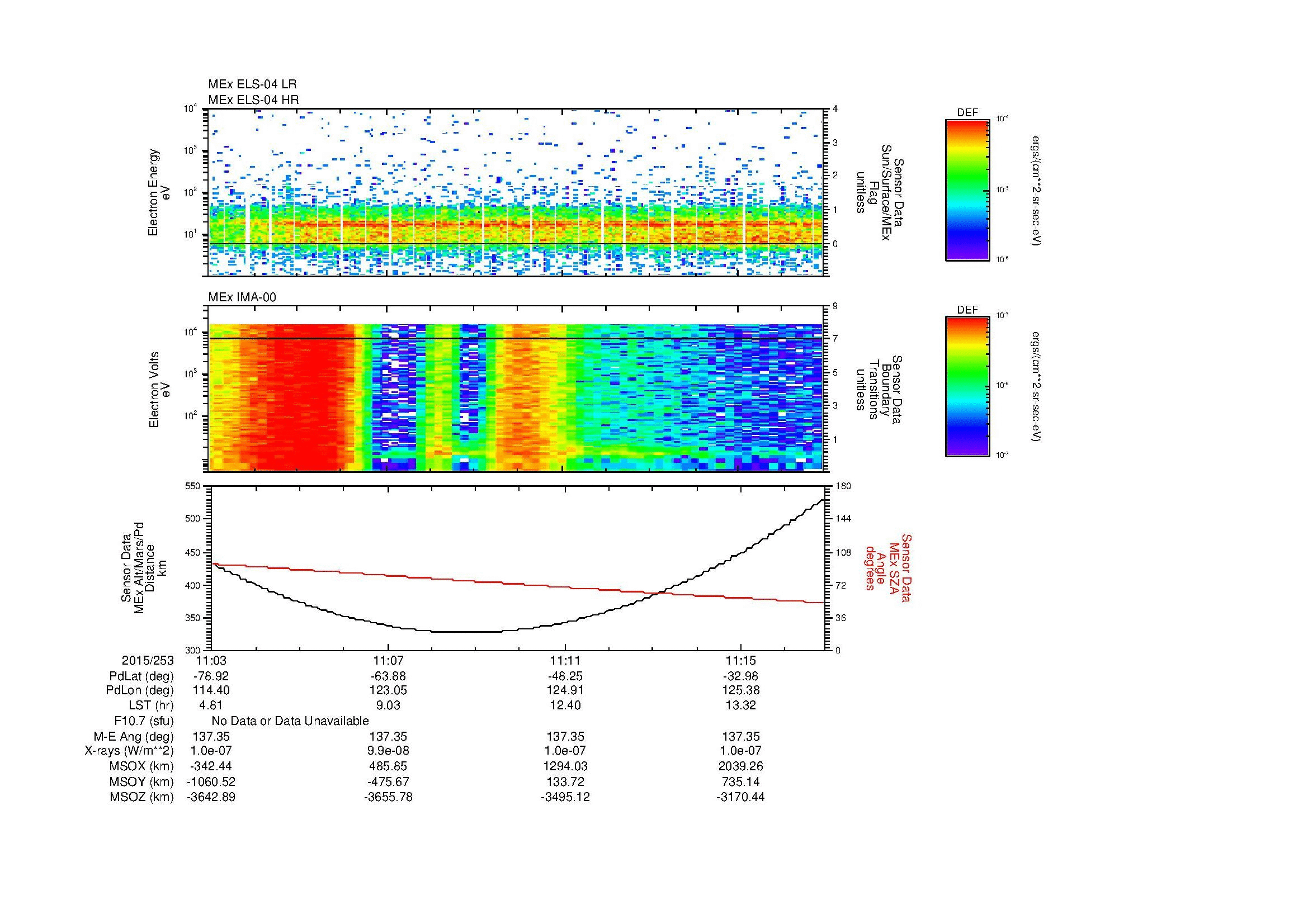Image resolution: width=1308 pixels, height=924 pixels.
Task: Click the 180 SZA axis tick label
Action: click(x=842, y=486)
